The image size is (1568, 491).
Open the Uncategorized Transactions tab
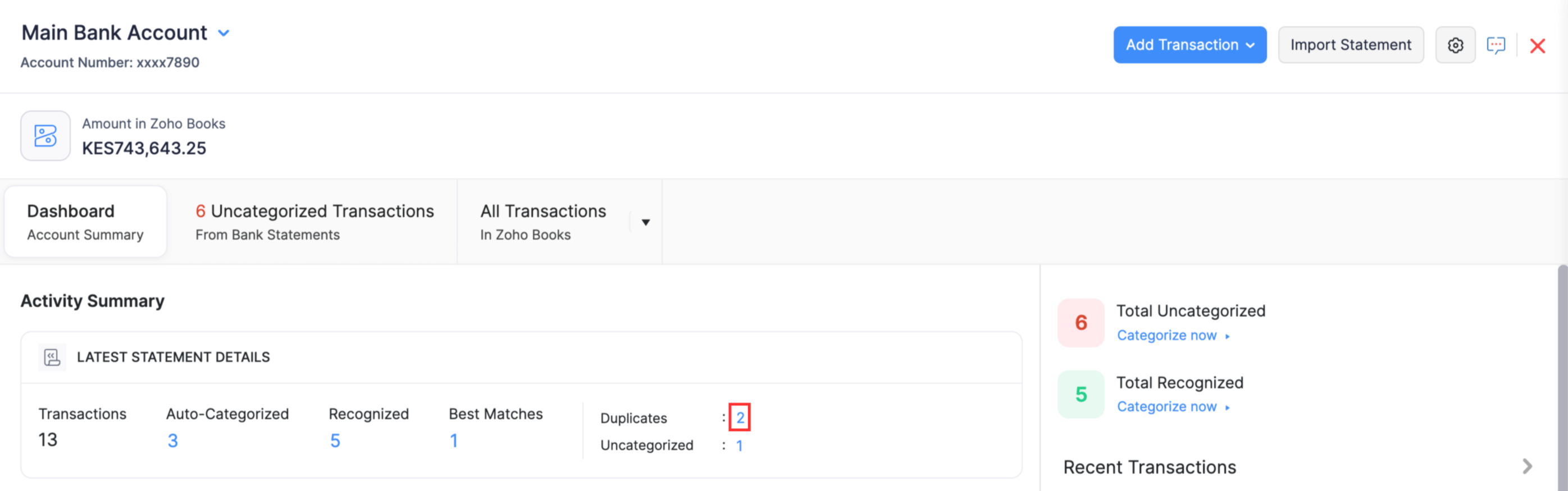pyautogui.click(x=314, y=222)
